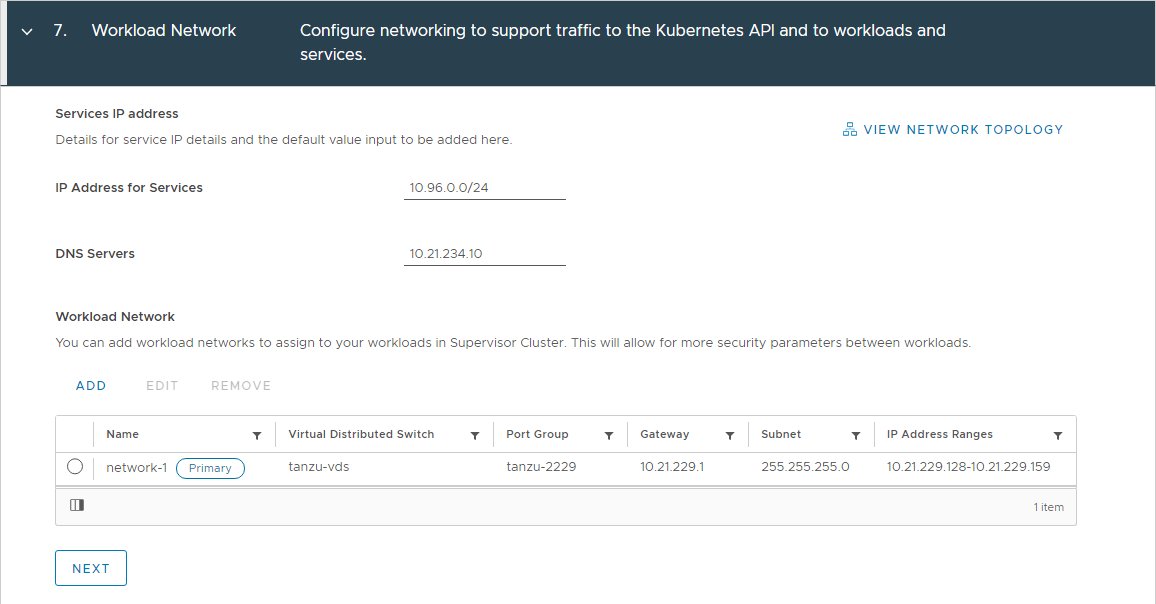Click the Workload Network step title

(x=164, y=30)
